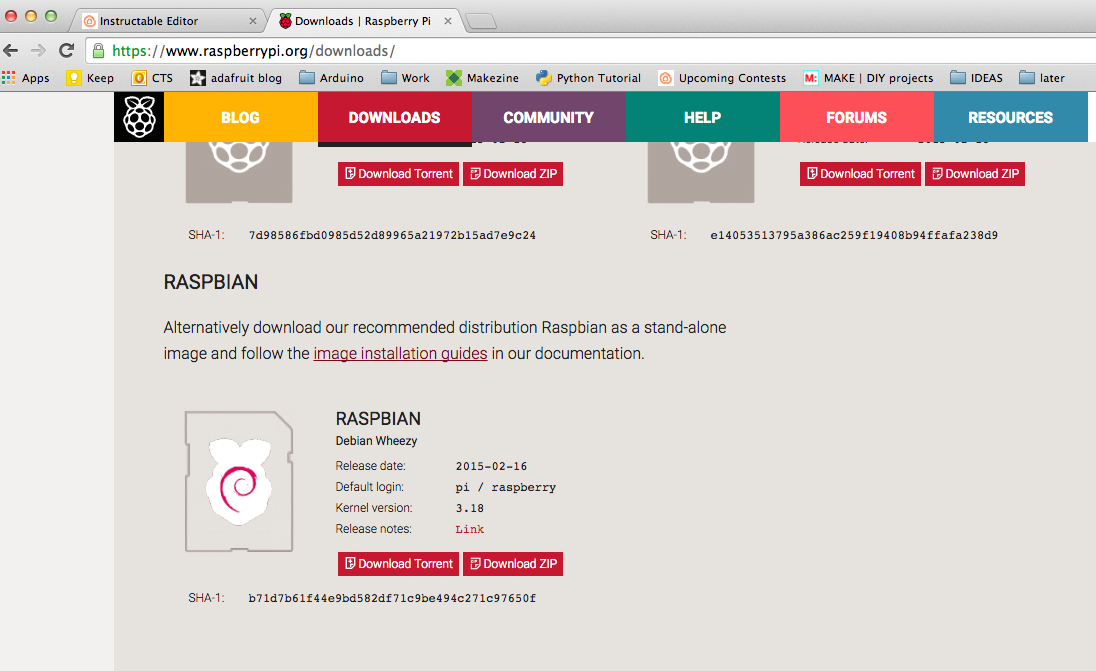
Task: Click Download ZIP above SHA-1 e1405351
Action: point(975,173)
